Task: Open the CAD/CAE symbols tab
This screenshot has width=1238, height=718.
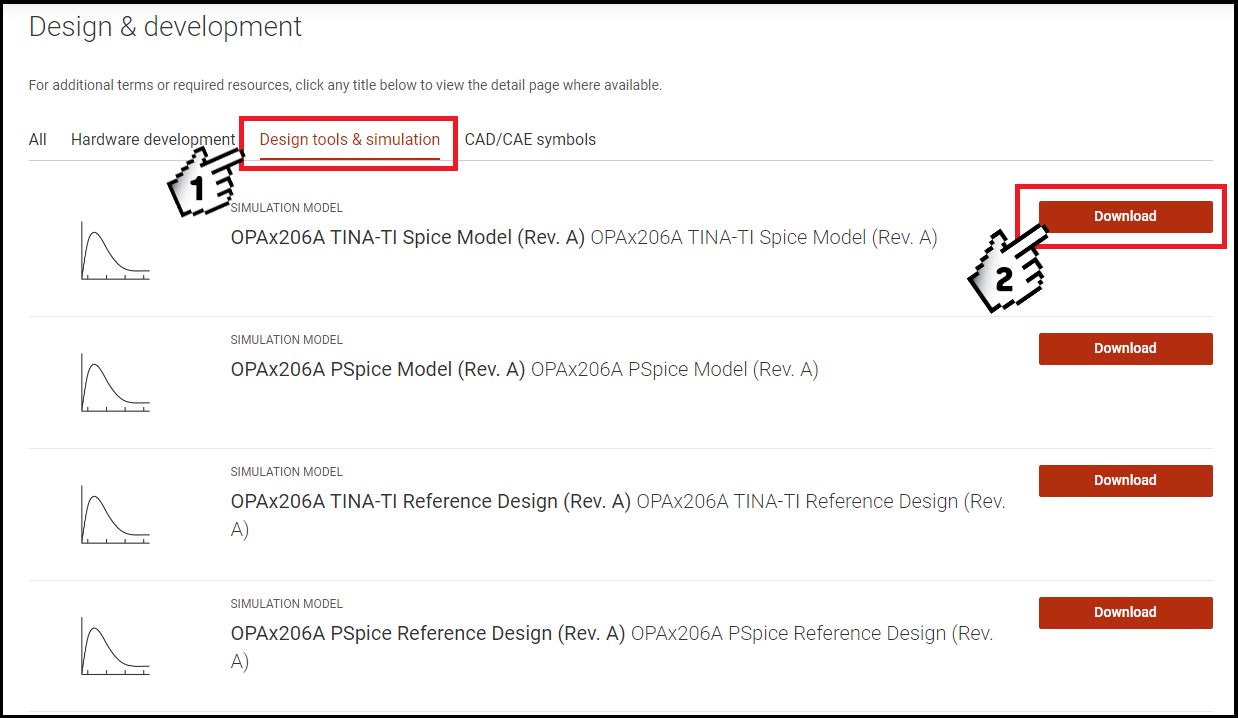Action: pyautogui.click(x=530, y=139)
